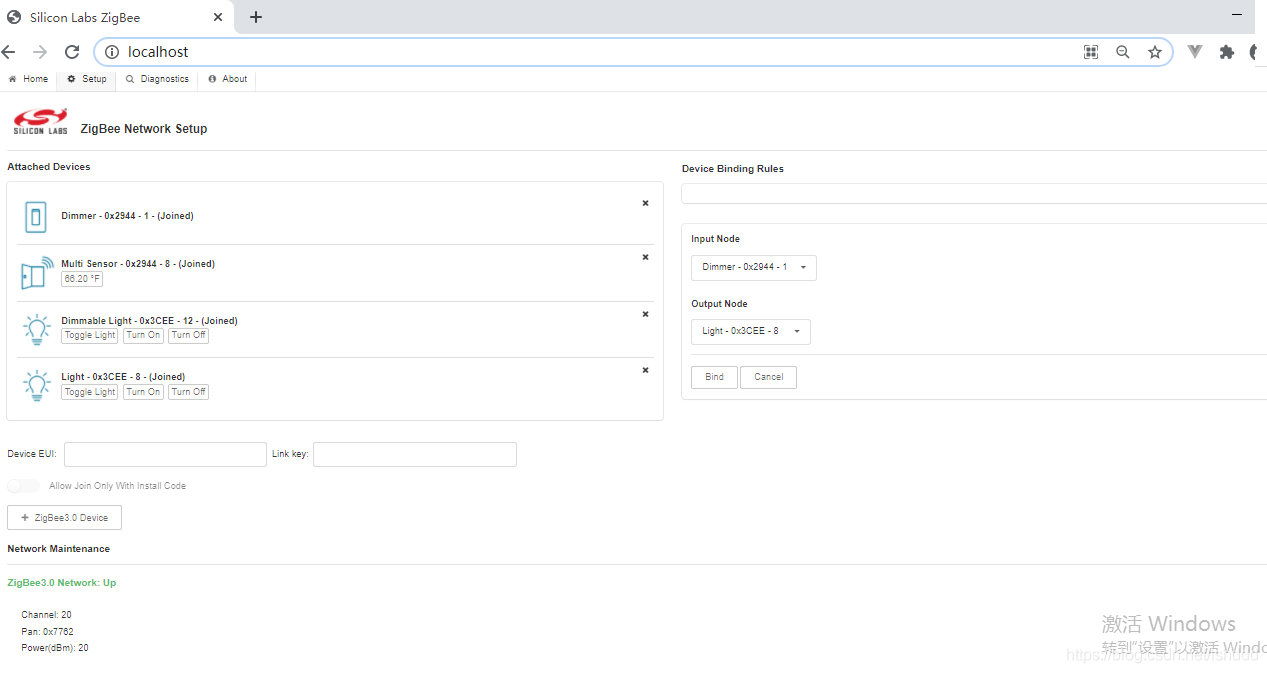Click the QR code icon in address bar
This screenshot has height=673, width=1267.
pyautogui.click(x=1091, y=52)
